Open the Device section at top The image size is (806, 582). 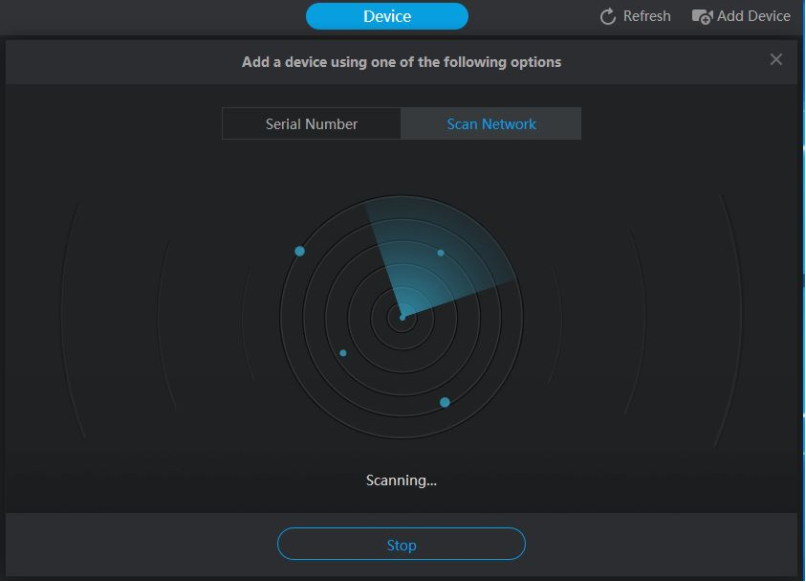387,16
